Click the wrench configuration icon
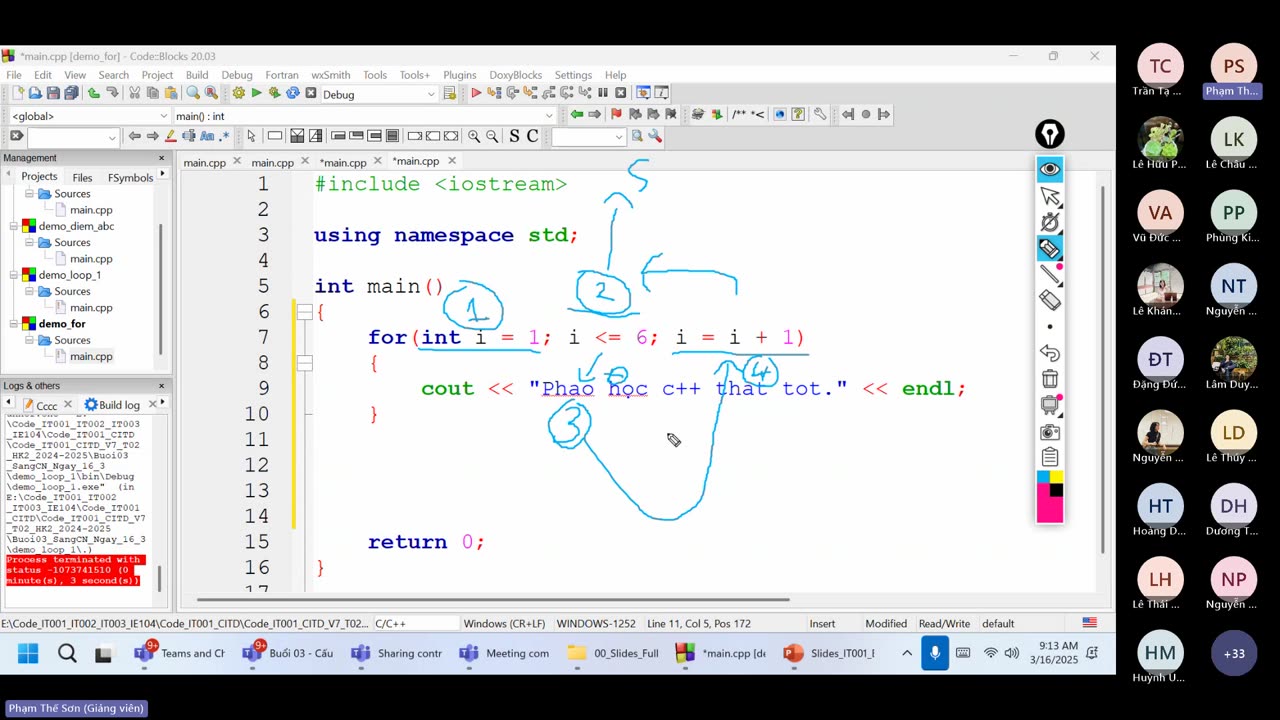The image size is (1280, 720). coord(819,114)
